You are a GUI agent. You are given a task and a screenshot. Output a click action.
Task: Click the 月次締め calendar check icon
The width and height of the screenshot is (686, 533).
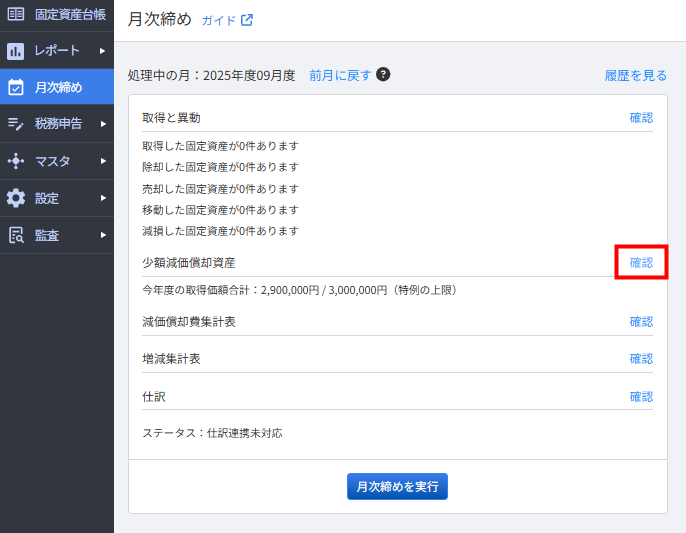coord(16,87)
